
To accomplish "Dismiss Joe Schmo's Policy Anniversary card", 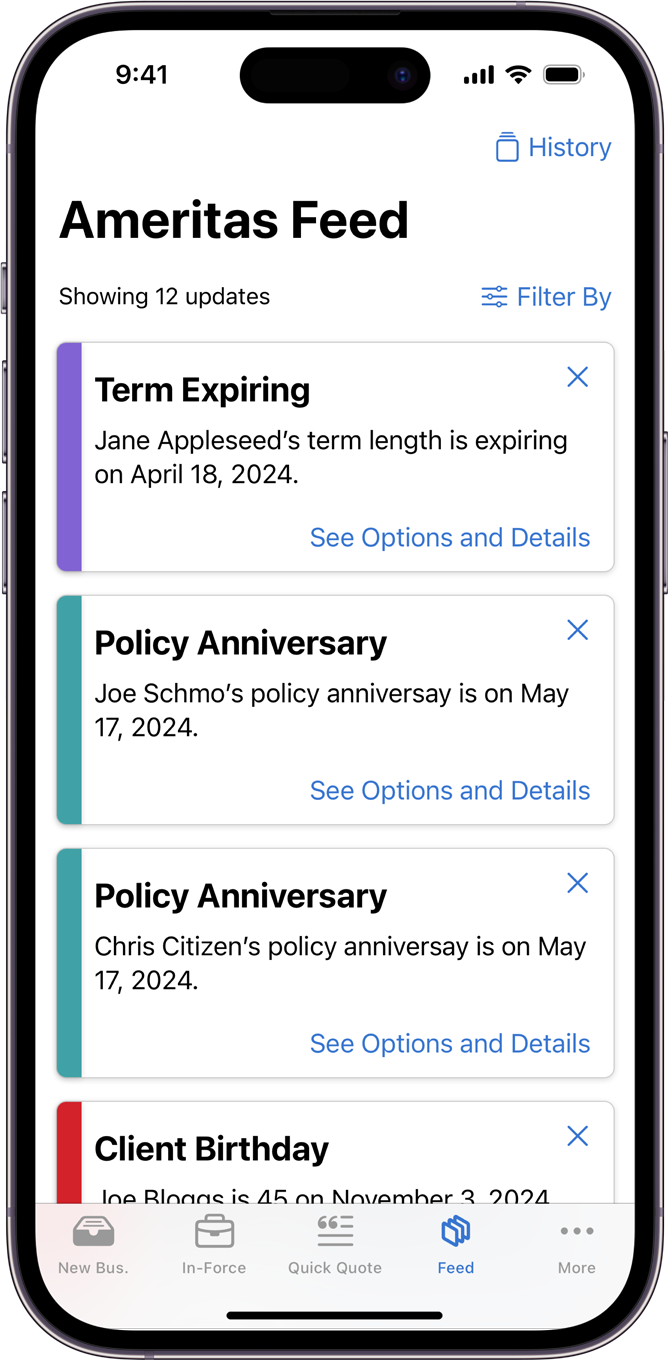I will coord(577,630).
